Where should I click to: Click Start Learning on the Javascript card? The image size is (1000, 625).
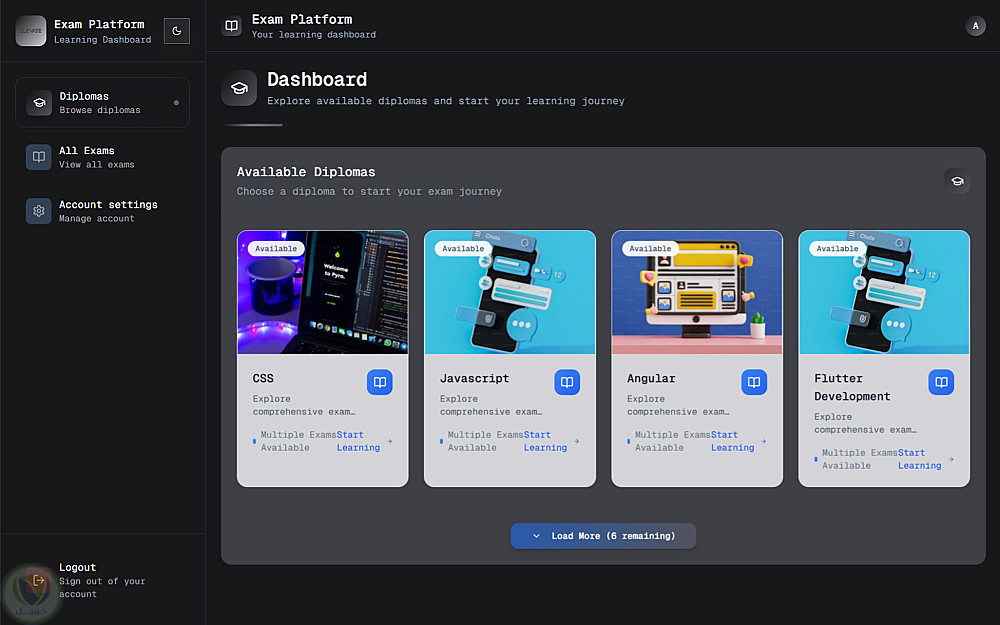(545, 441)
